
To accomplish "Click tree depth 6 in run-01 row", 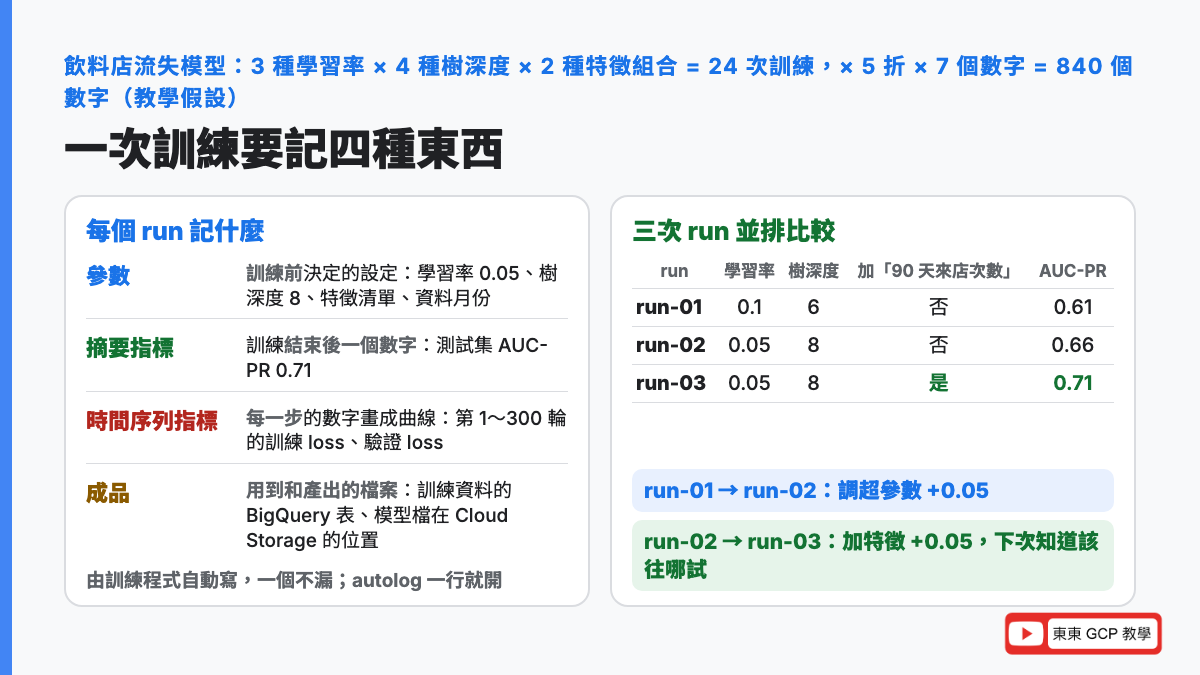I will click(x=813, y=307).
